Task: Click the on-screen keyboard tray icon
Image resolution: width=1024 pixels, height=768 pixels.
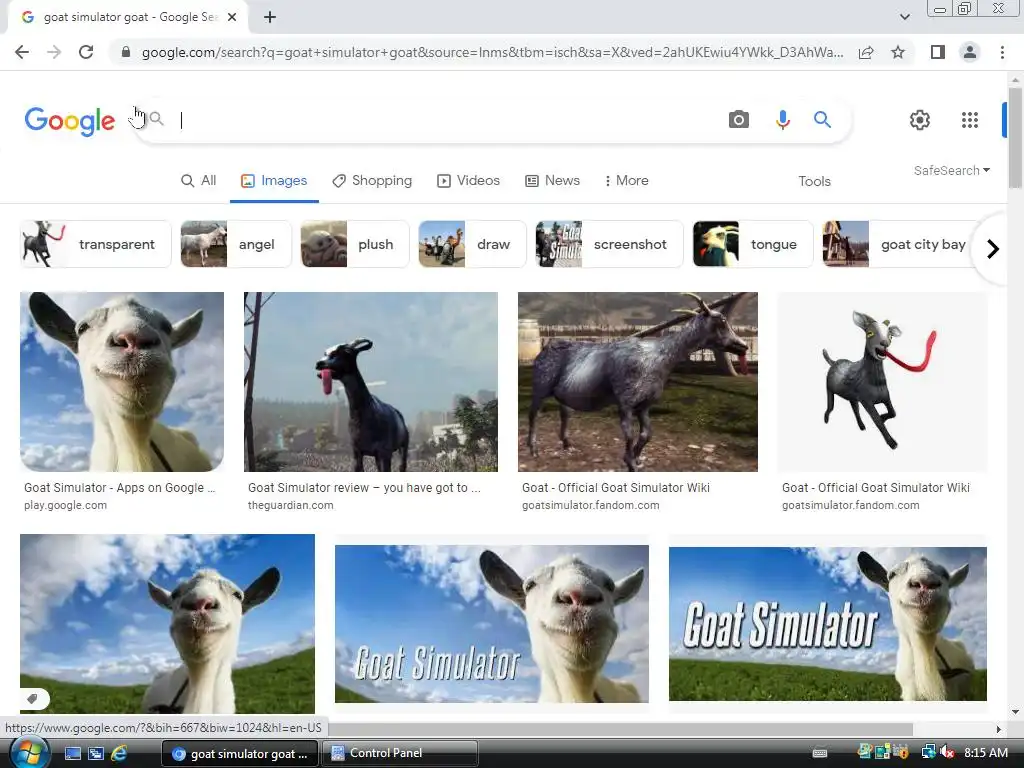Action: (x=820, y=753)
